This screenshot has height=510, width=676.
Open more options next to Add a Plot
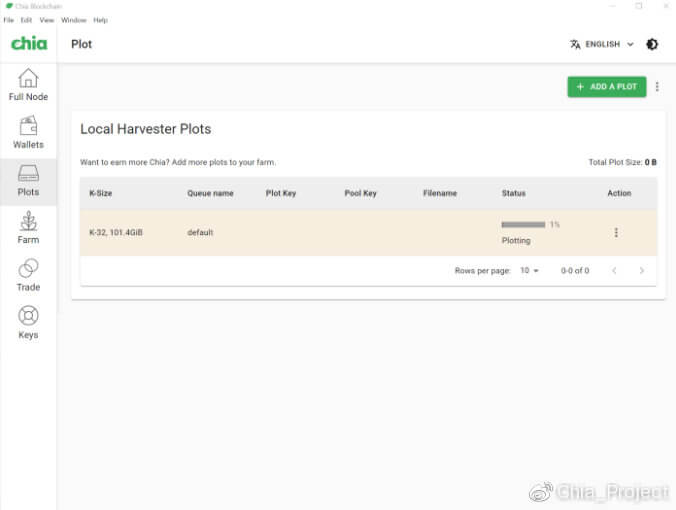tap(657, 87)
